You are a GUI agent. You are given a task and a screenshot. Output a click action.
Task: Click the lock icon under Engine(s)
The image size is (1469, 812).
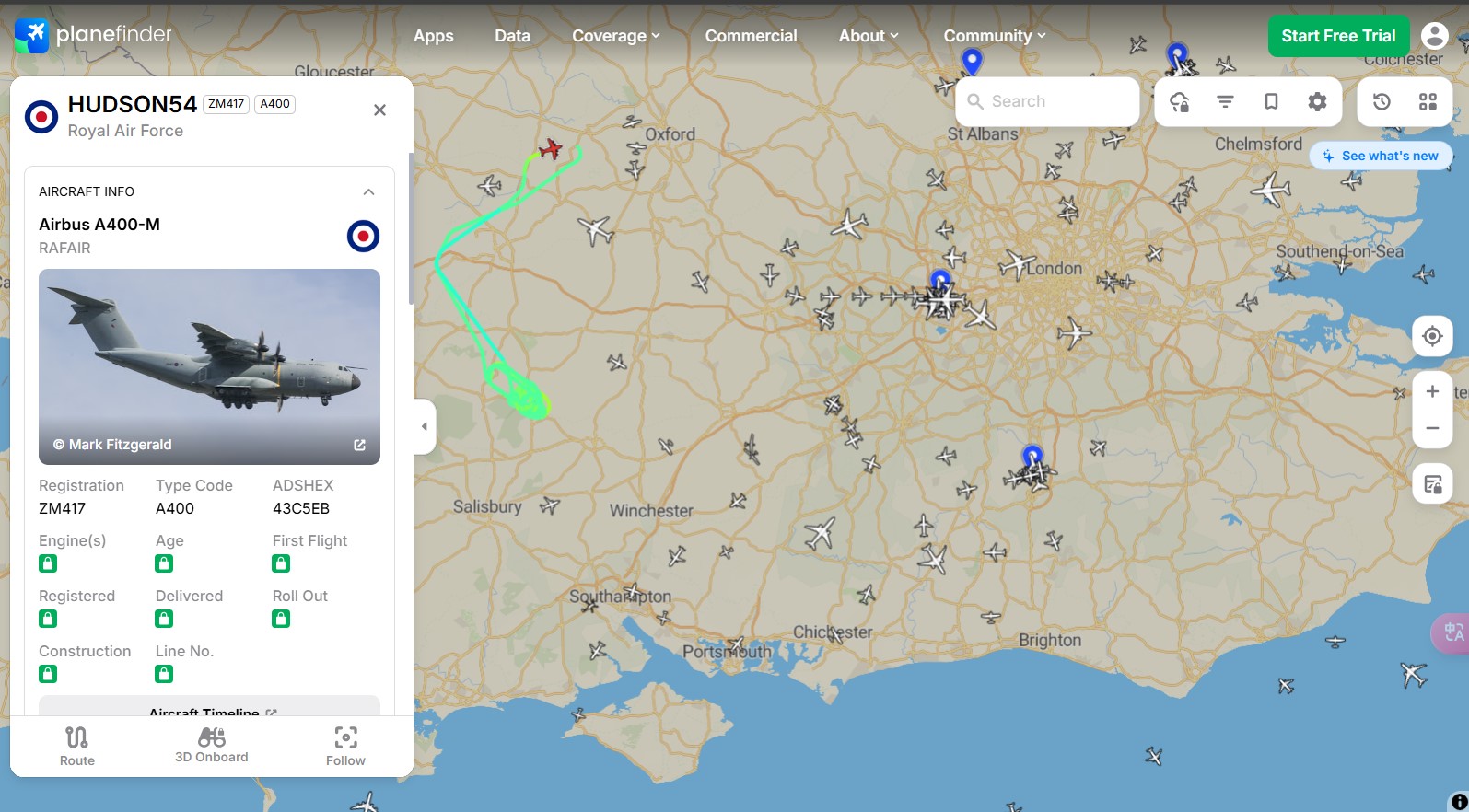[x=48, y=563]
